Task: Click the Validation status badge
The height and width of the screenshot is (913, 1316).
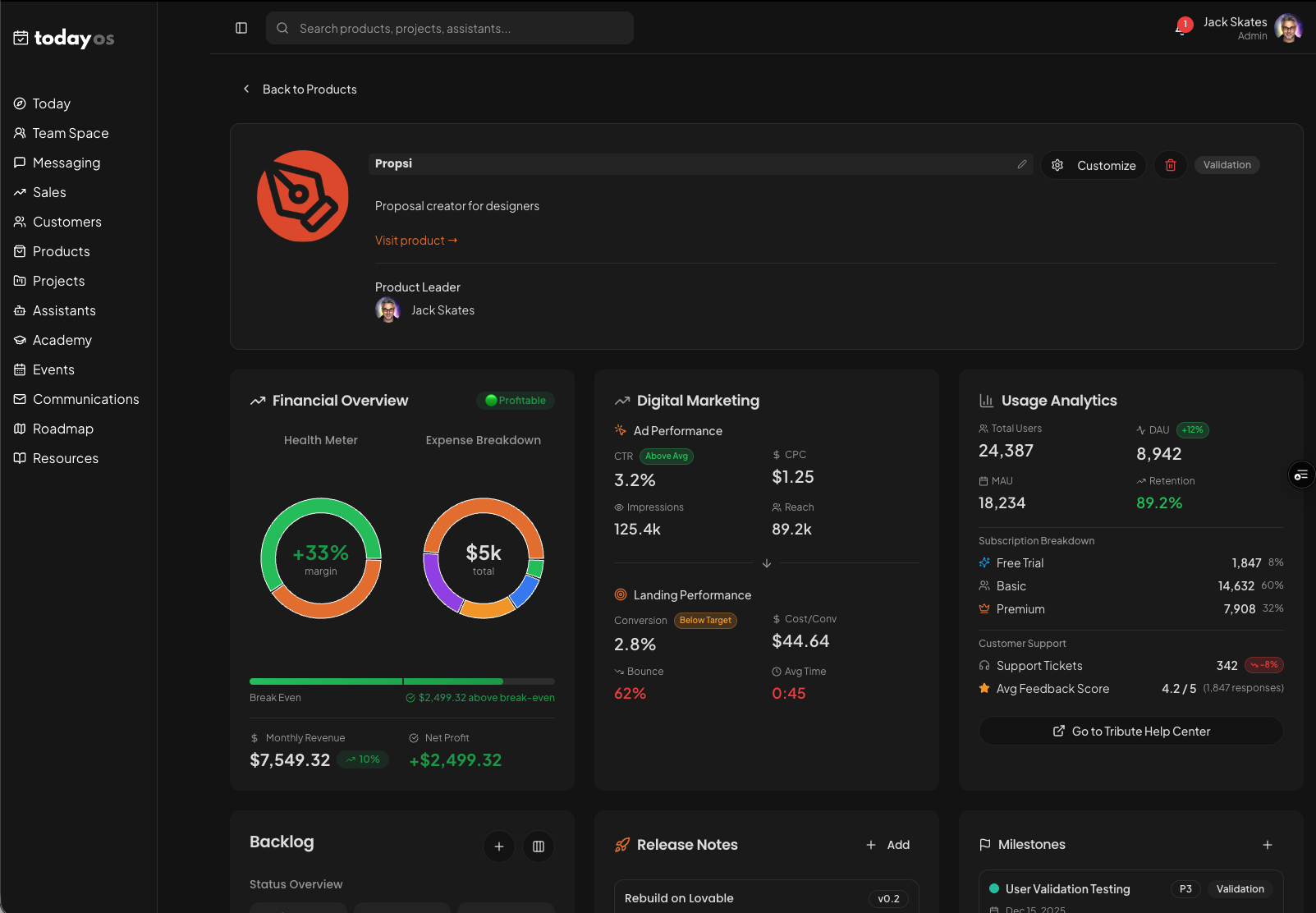Action: (1227, 165)
